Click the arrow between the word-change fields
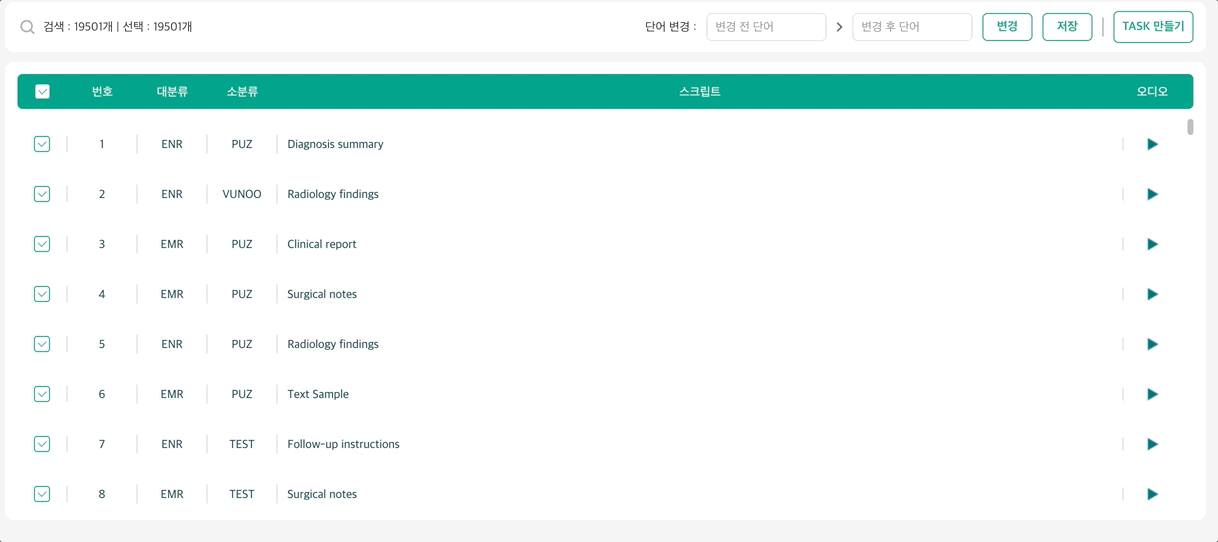This screenshot has width=1218, height=542. [839, 27]
